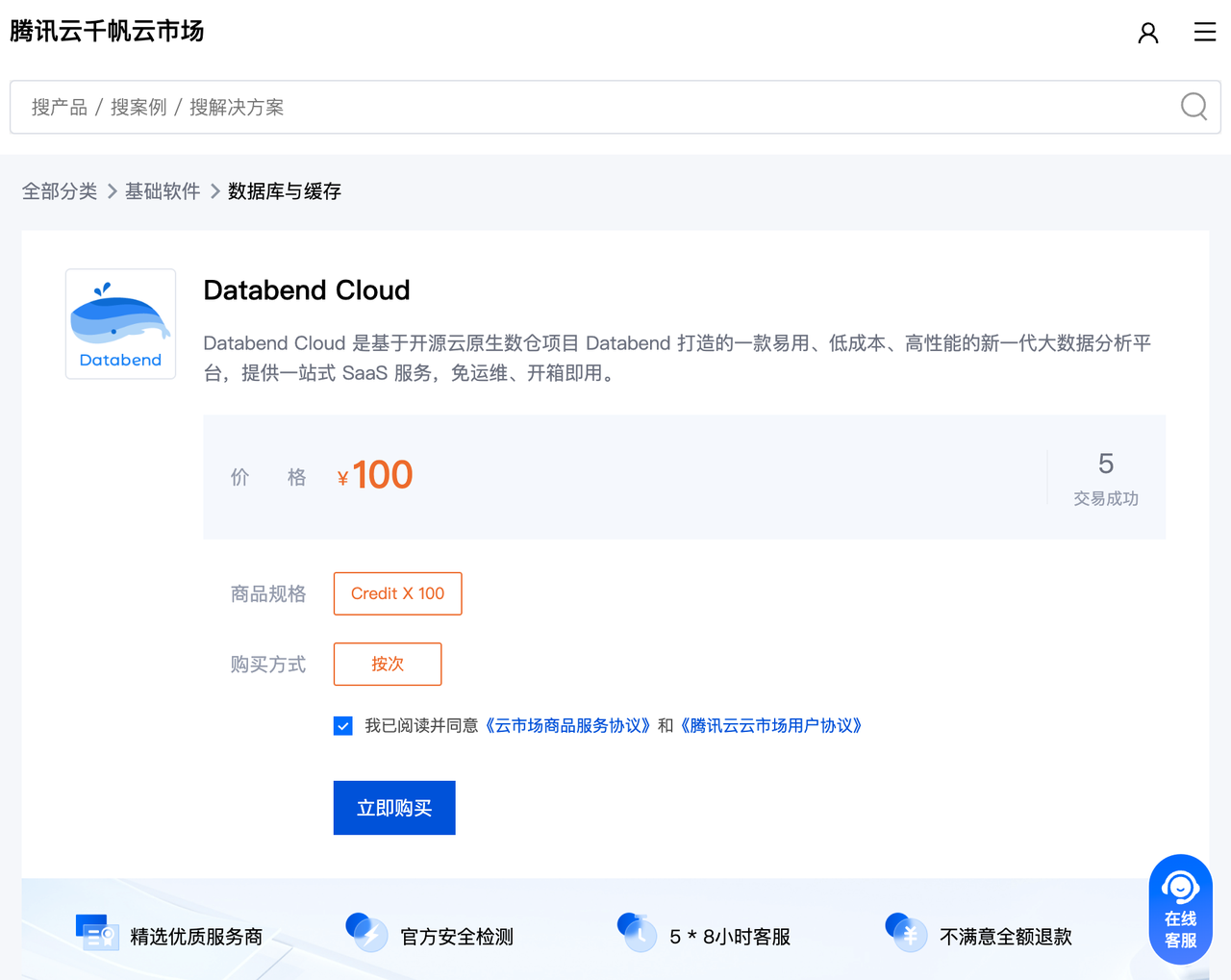Open the user account icon
This screenshot has height=980, width=1231.
[1148, 32]
